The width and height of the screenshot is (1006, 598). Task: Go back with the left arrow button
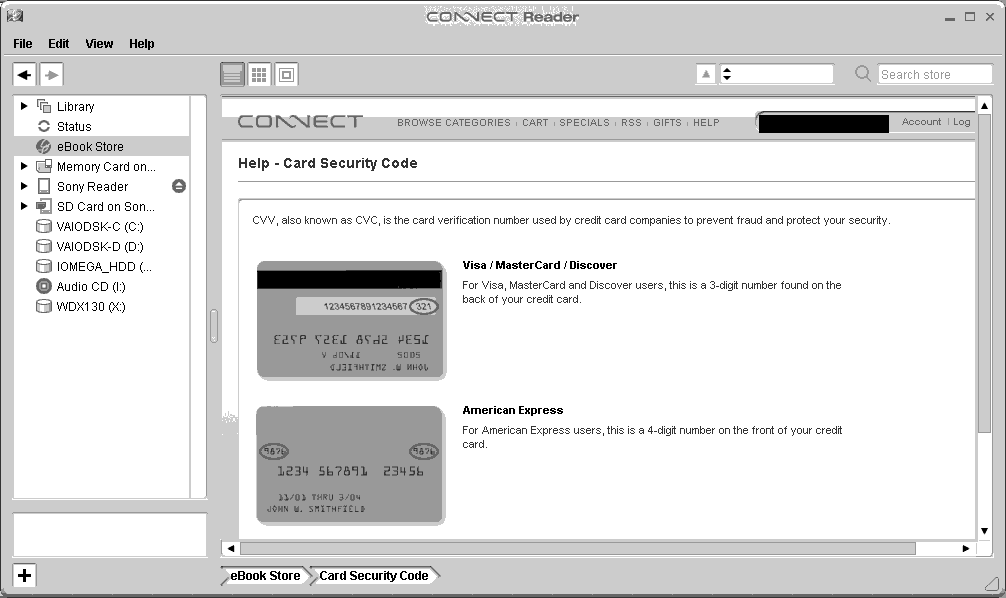pos(24,74)
